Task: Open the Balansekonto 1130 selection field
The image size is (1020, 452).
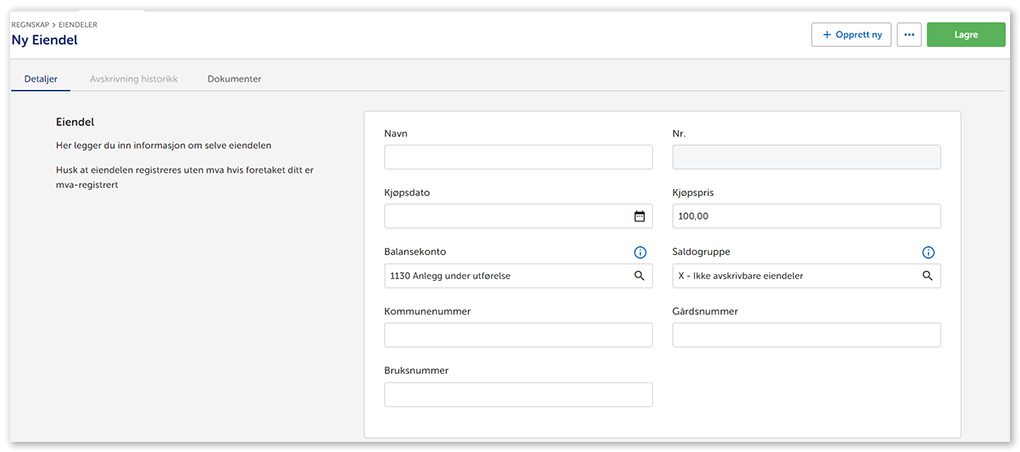Action: pyautogui.click(x=506, y=276)
